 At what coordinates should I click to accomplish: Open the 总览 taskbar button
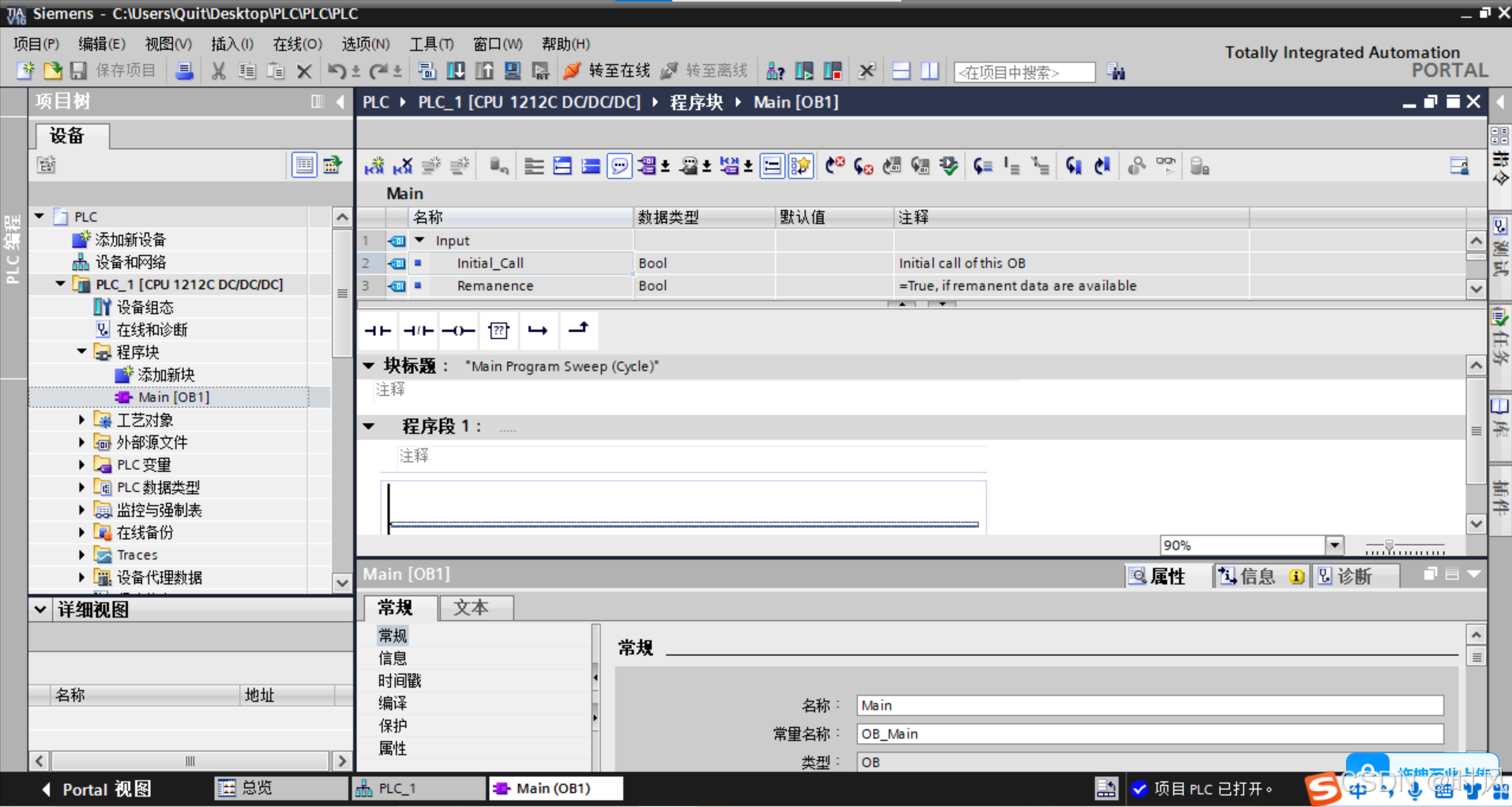[x=281, y=788]
